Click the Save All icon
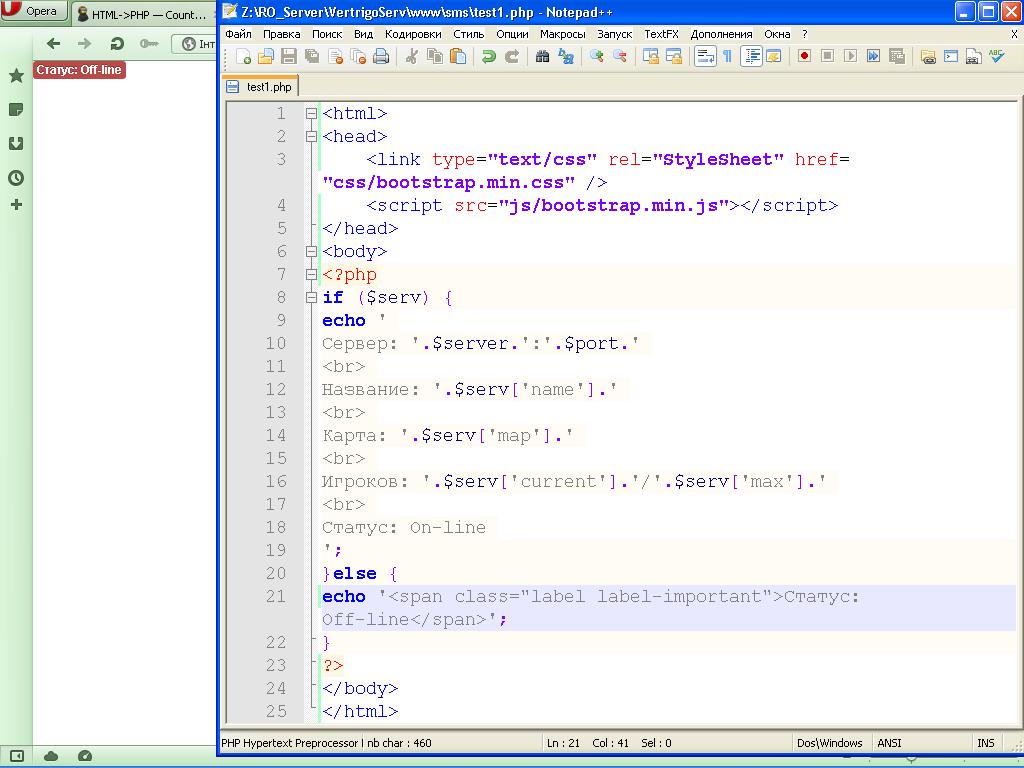 point(312,57)
